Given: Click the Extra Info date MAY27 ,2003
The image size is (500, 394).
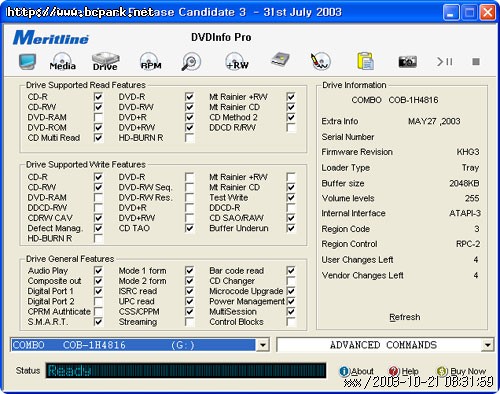Looking at the screenshot, I should 434,121.
